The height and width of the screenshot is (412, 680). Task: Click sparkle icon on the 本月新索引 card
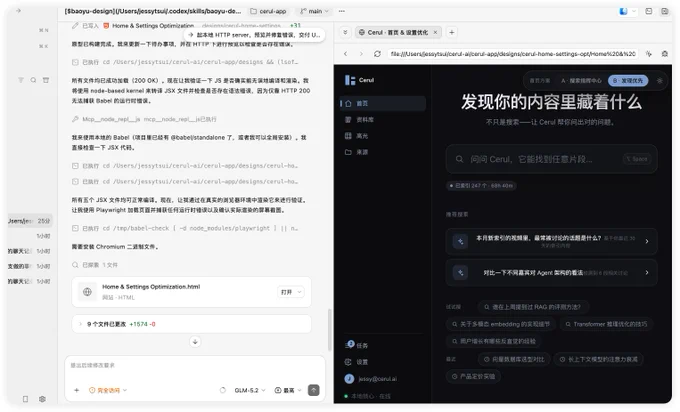461,242
